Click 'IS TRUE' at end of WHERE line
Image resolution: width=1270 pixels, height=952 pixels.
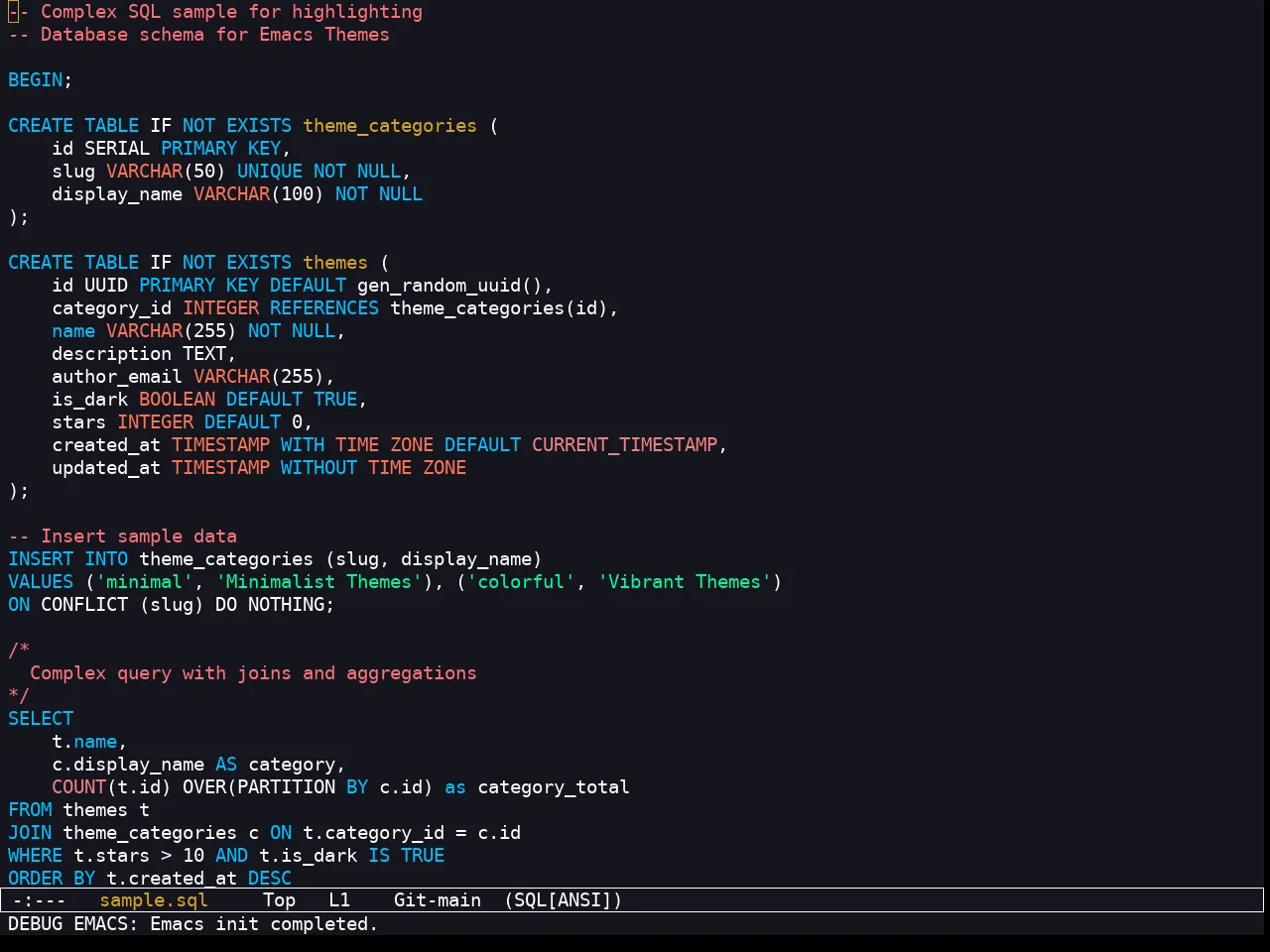click(x=407, y=856)
